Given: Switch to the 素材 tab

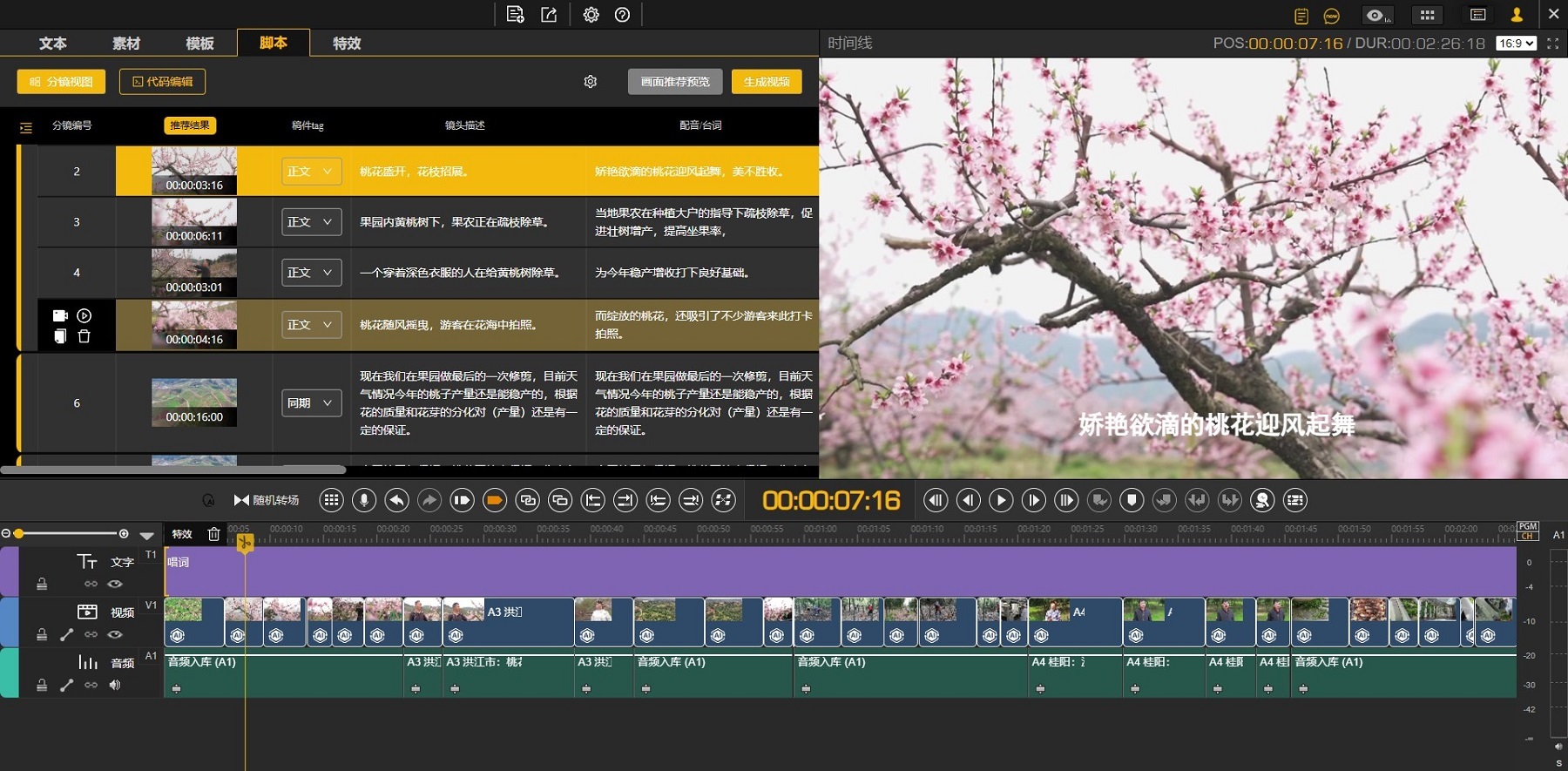Looking at the screenshot, I should [126, 43].
